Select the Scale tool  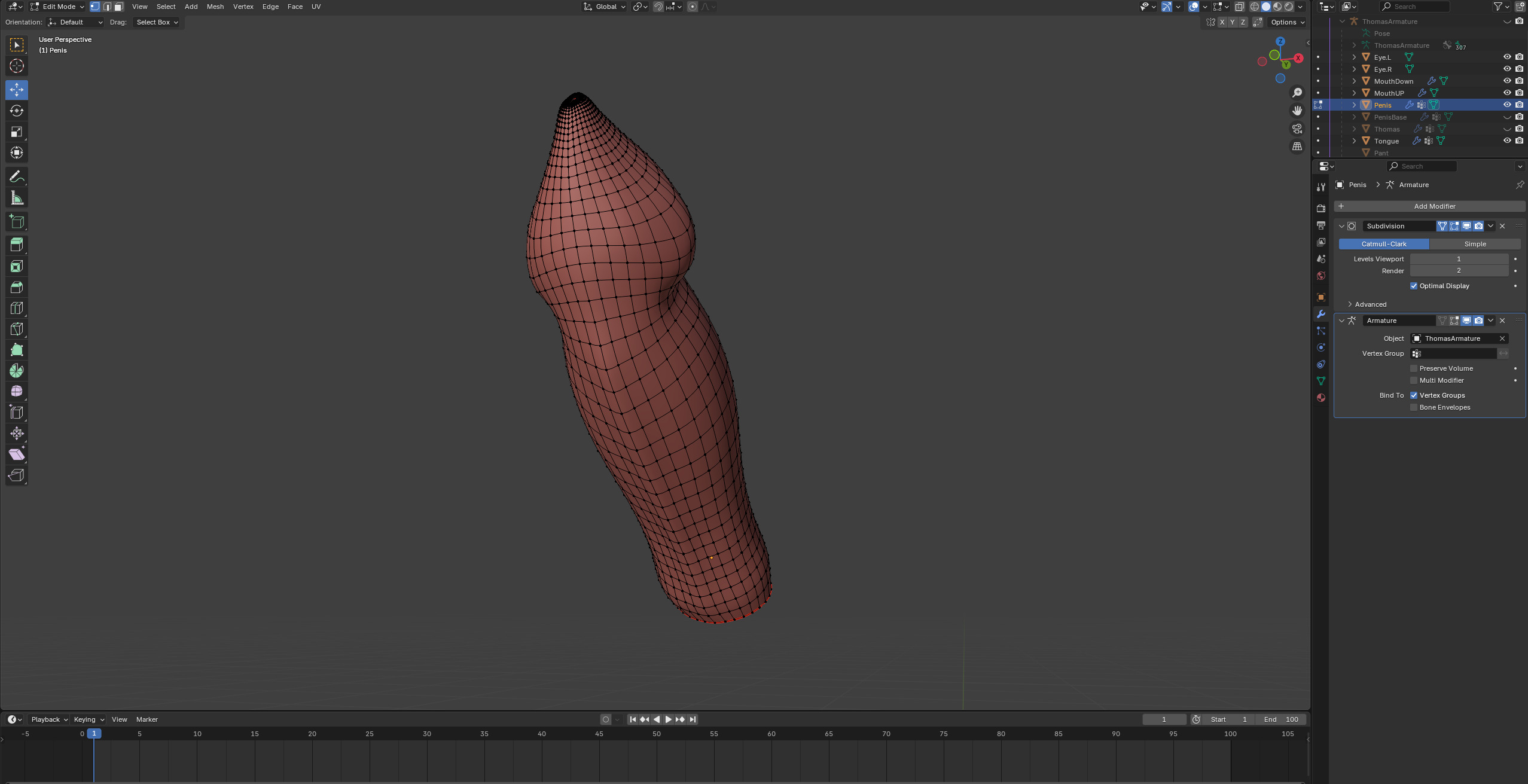[17, 132]
